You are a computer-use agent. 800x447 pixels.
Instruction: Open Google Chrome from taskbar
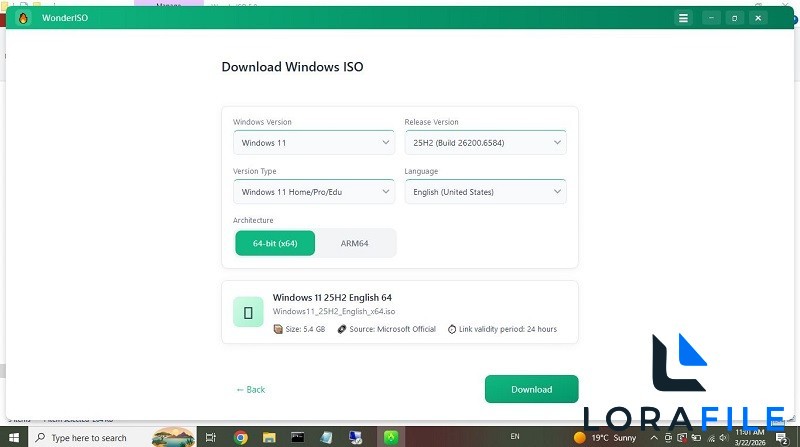coord(241,437)
